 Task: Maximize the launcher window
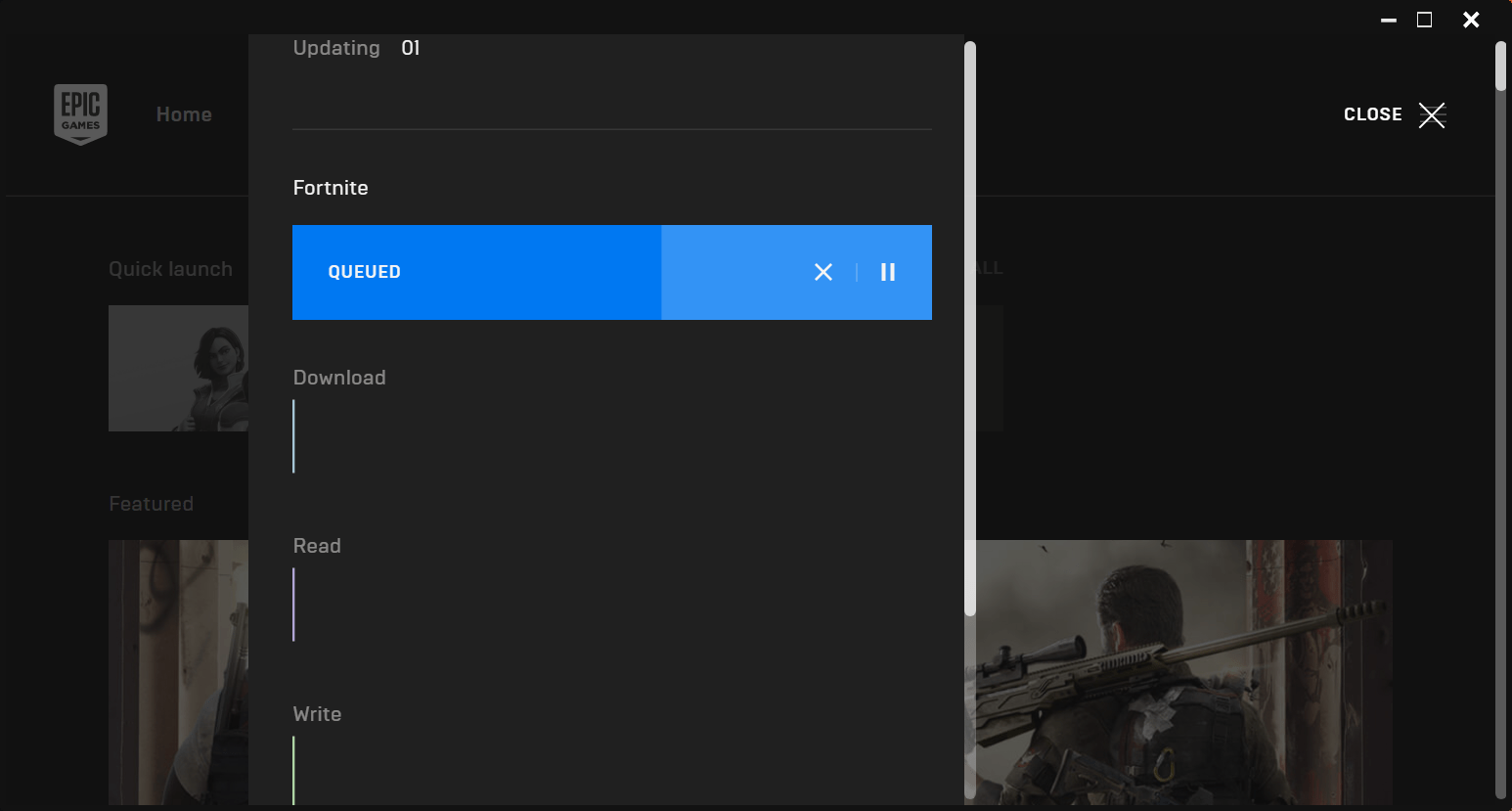[x=1425, y=20]
